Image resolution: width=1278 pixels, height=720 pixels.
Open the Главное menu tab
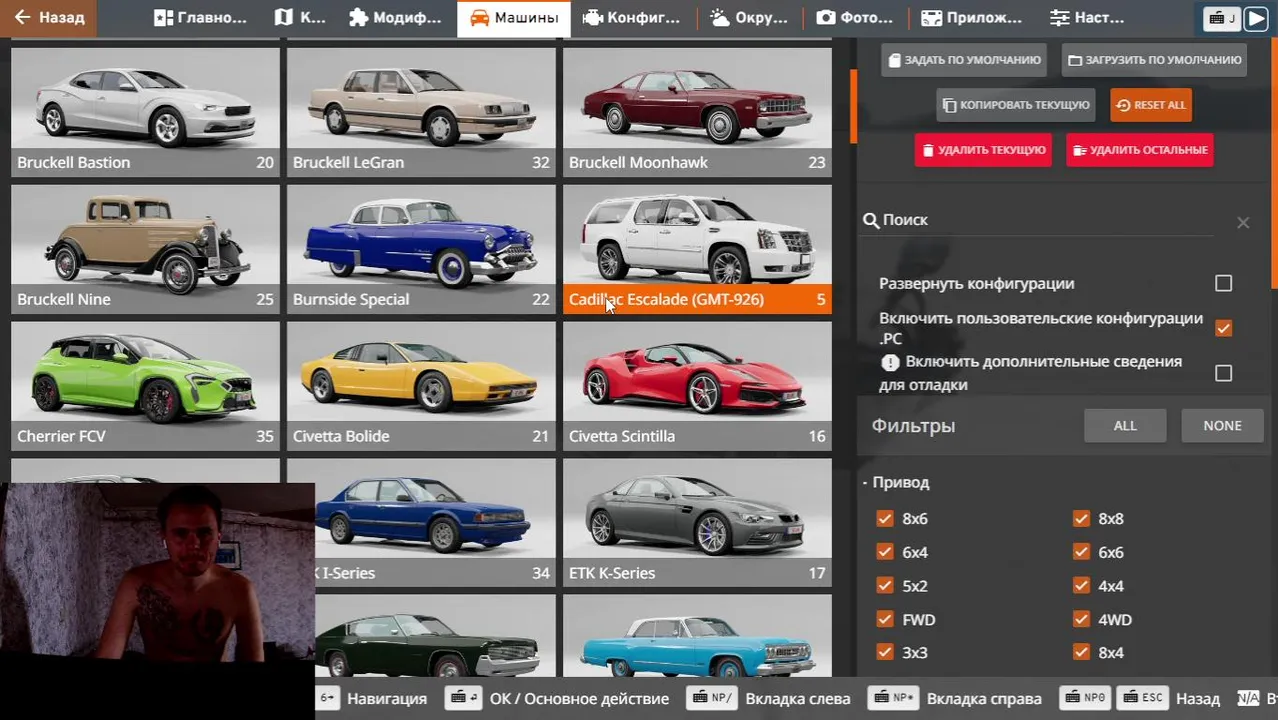[x=200, y=18]
